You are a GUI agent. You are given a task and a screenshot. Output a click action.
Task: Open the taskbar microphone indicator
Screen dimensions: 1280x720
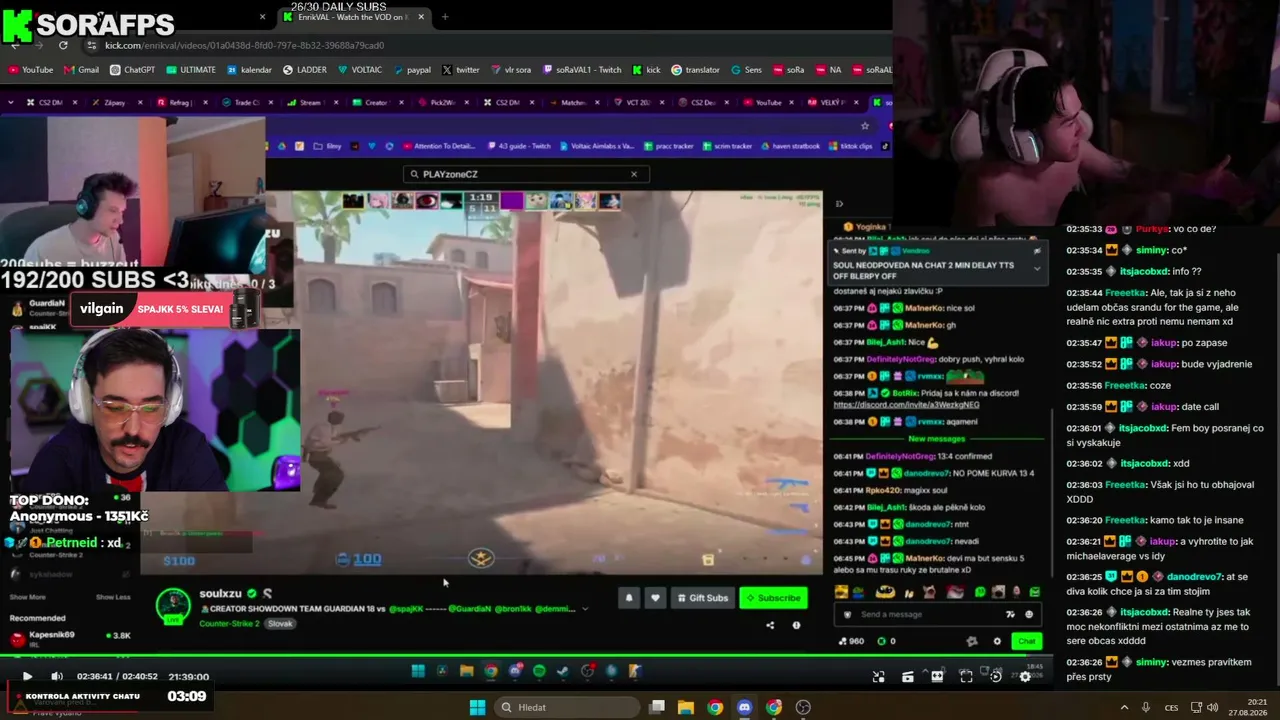(1146, 707)
